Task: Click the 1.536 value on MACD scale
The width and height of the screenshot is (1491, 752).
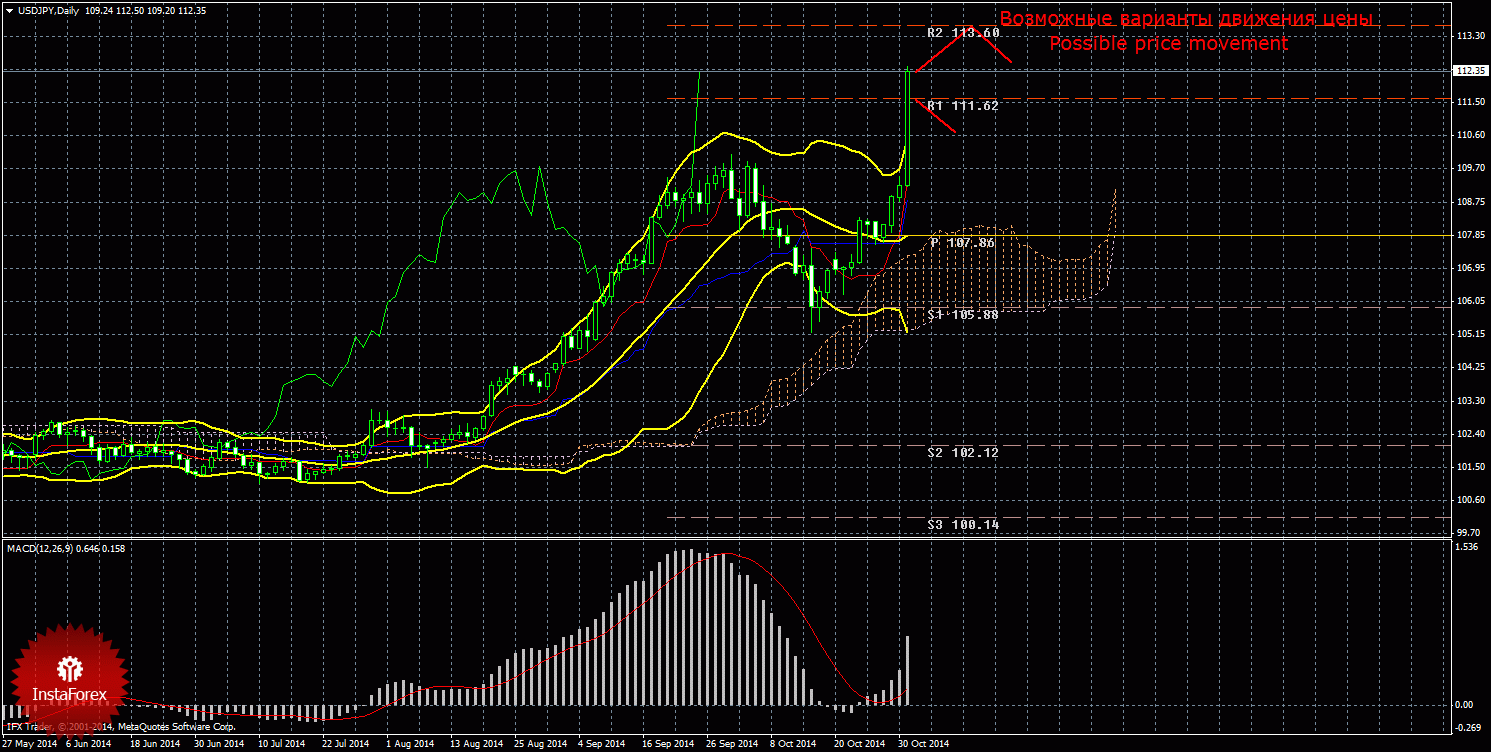Action: pyautogui.click(x=1467, y=547)
